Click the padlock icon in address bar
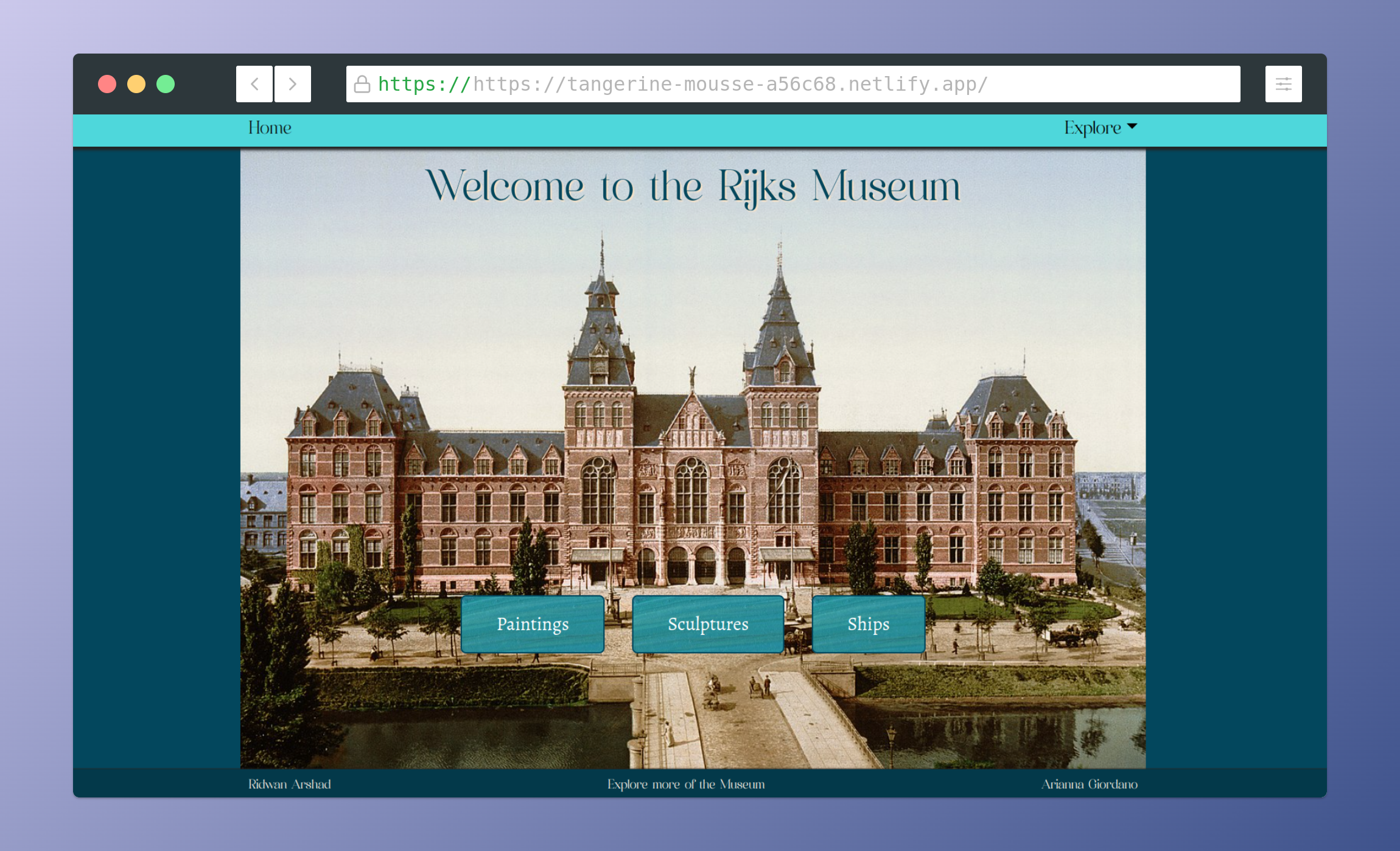Screen dimensions: 1400x851 362,84
